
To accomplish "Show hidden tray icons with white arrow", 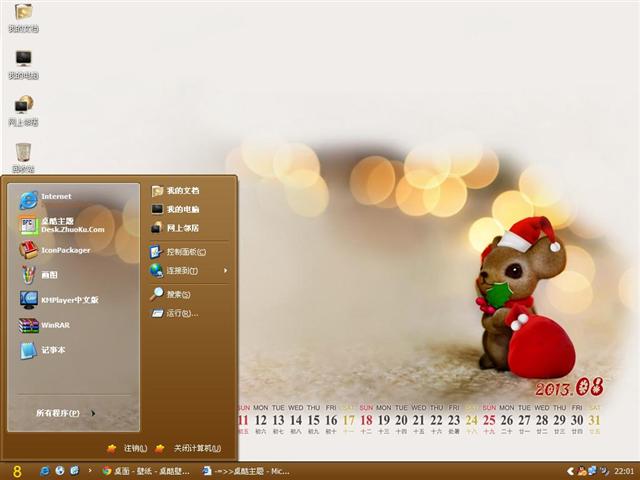I will click(x=571, y=471).
